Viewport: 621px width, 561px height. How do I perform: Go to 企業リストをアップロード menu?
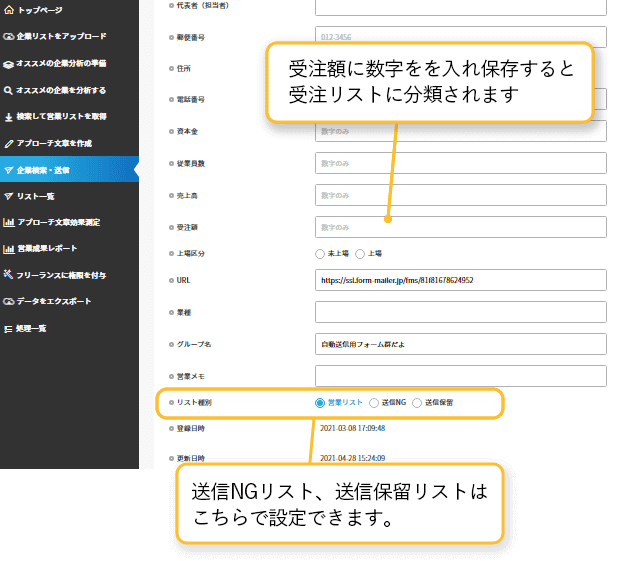(x=61, y=36)
